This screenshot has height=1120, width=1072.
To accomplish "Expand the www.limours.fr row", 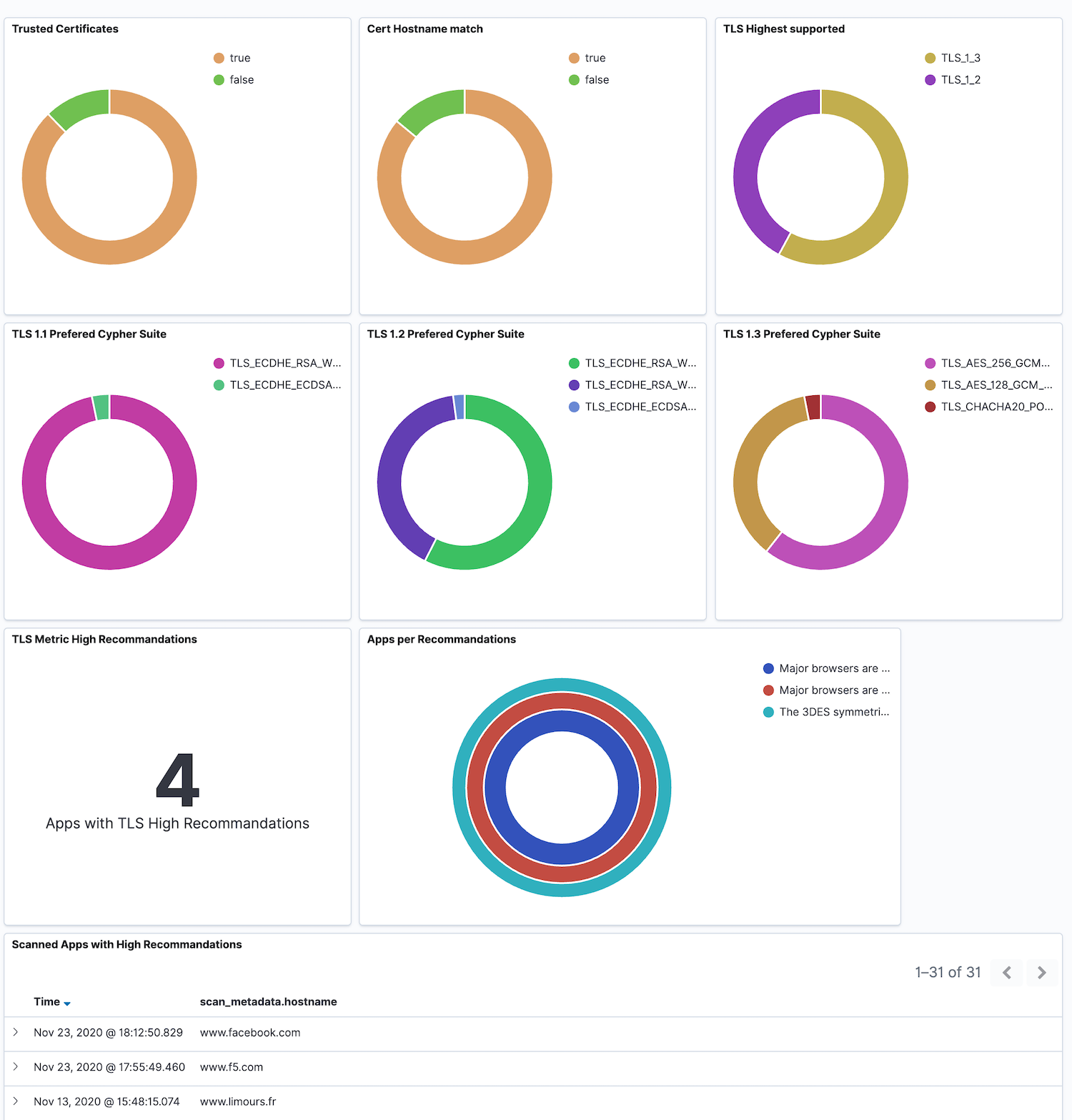I will [16, 1101].
